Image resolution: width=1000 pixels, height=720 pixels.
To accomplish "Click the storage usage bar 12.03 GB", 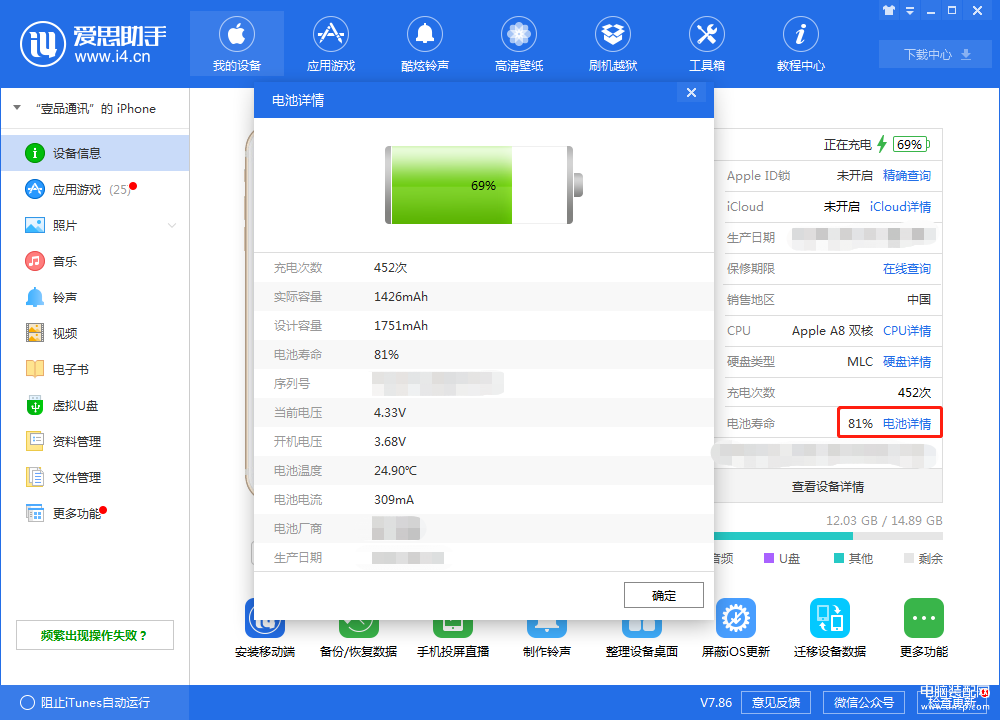I will pyautogui.click(x=828, y=536).
